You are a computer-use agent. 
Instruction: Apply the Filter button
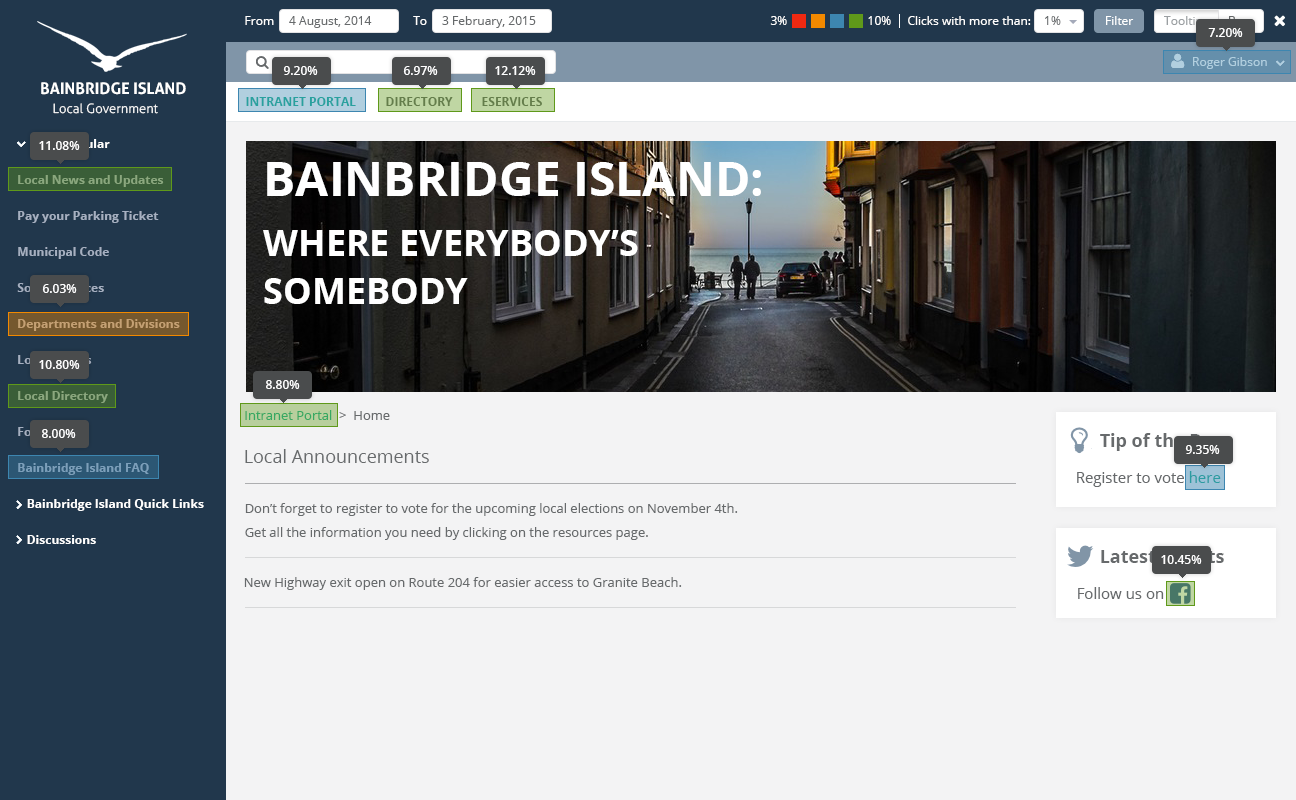pos(1119,21)
